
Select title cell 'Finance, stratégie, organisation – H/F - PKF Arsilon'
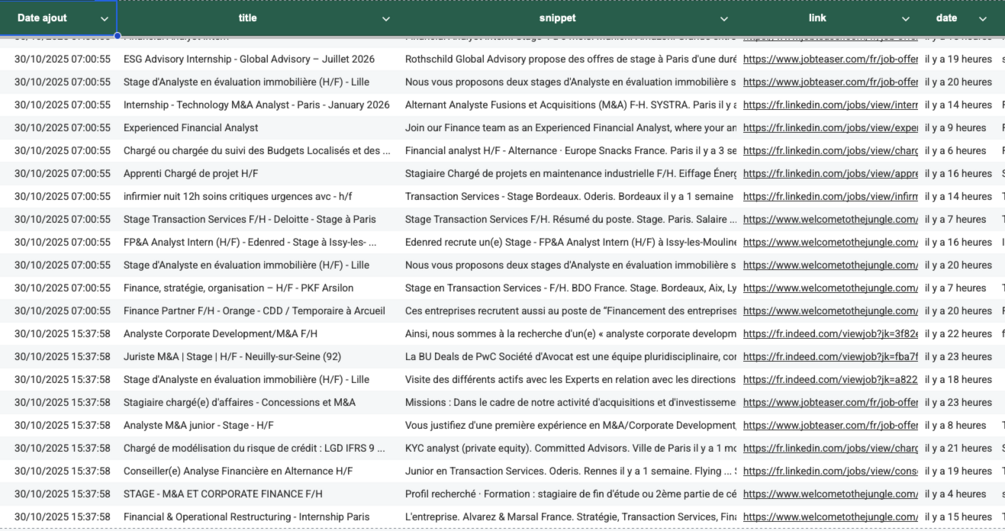click(x=238, y=288)
